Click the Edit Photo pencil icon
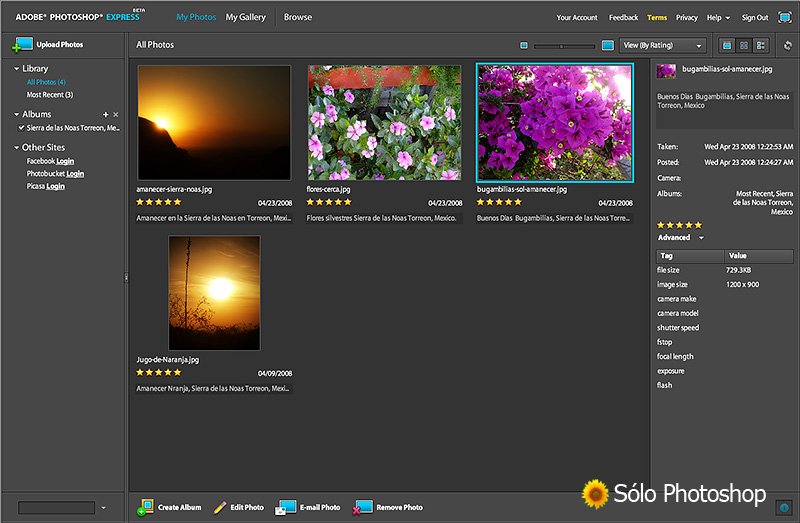The image size is (800, 523). (x=220, y=507)
